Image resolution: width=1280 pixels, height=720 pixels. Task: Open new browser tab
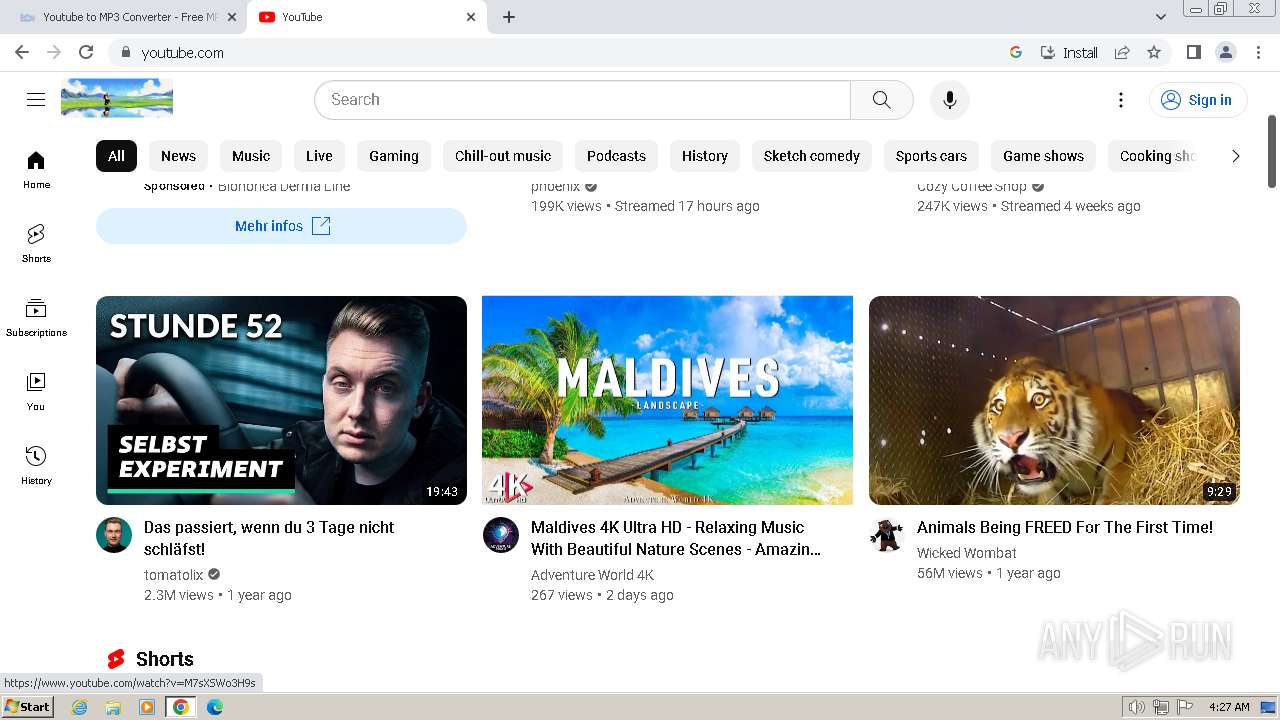click(509, 17)
